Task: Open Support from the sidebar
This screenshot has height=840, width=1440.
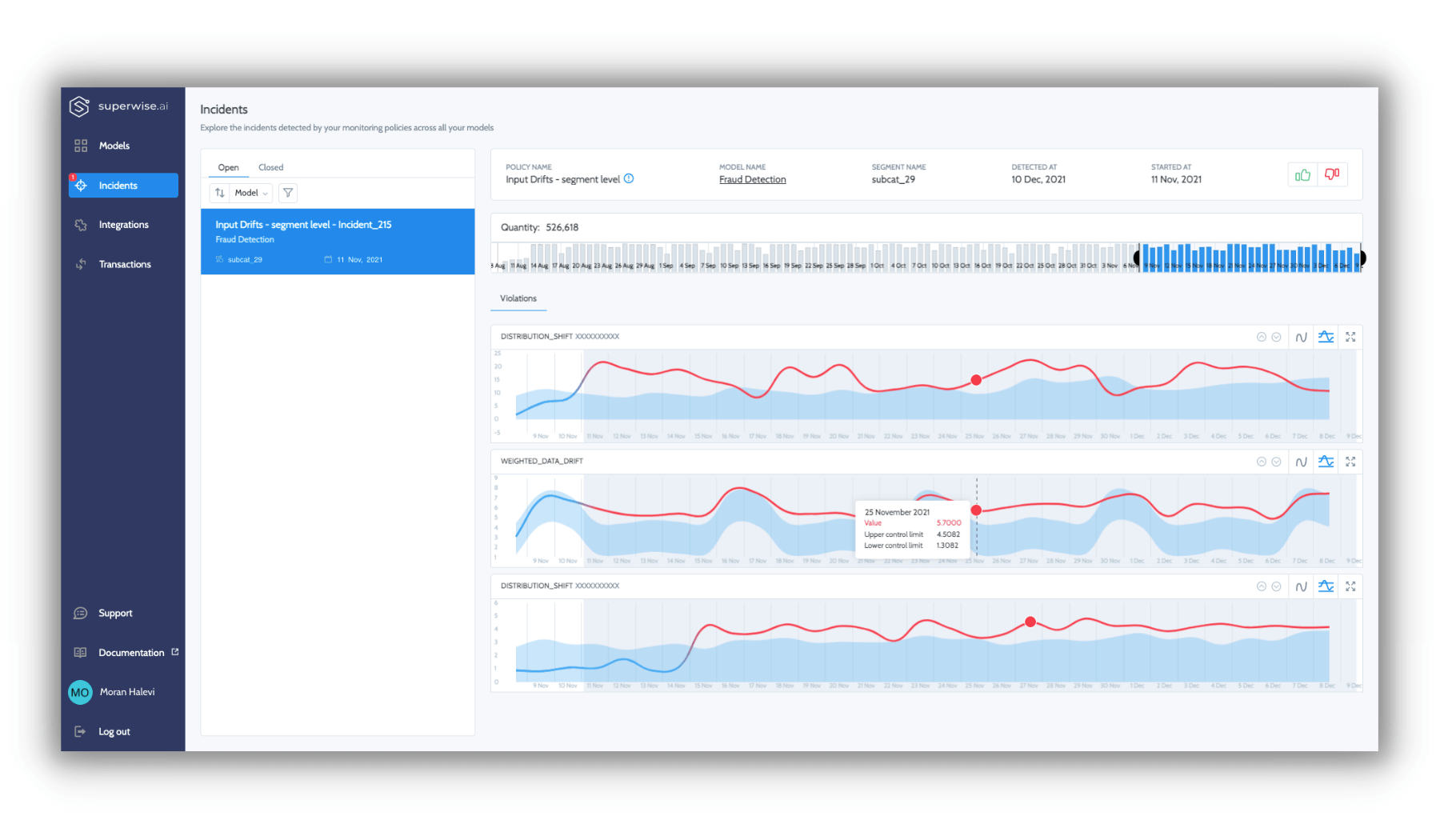Action: (115, 613)
